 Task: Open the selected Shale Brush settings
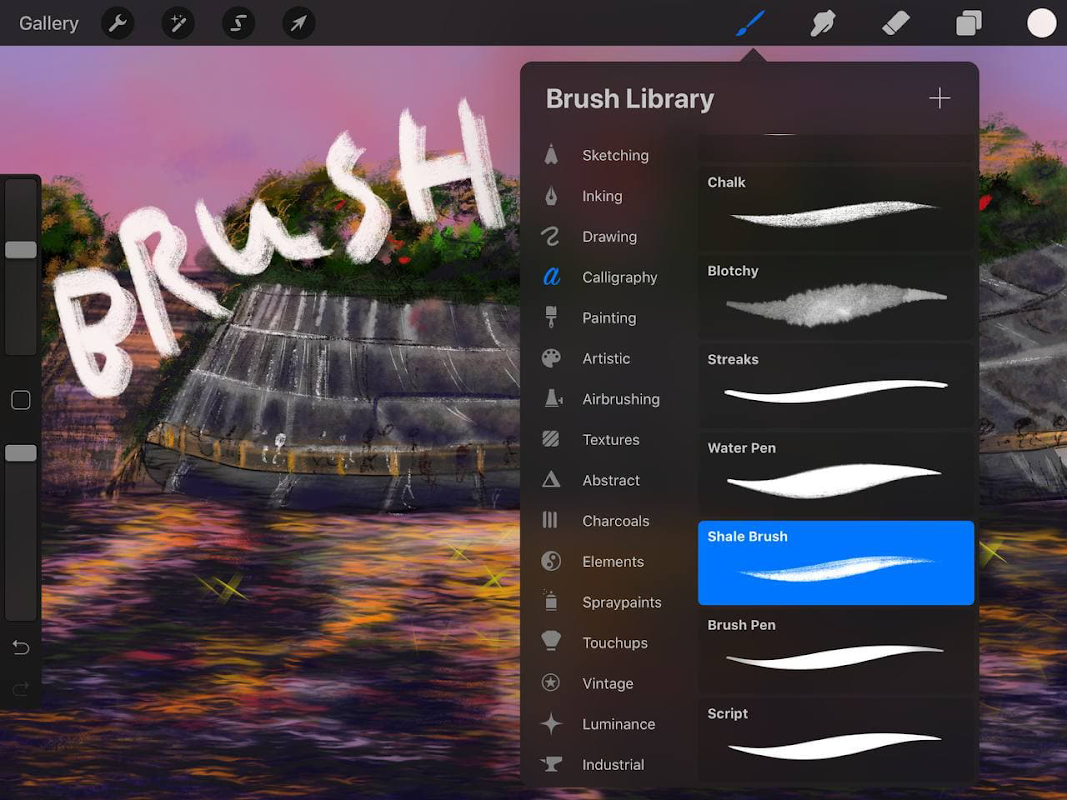click(x=836, y=563)
